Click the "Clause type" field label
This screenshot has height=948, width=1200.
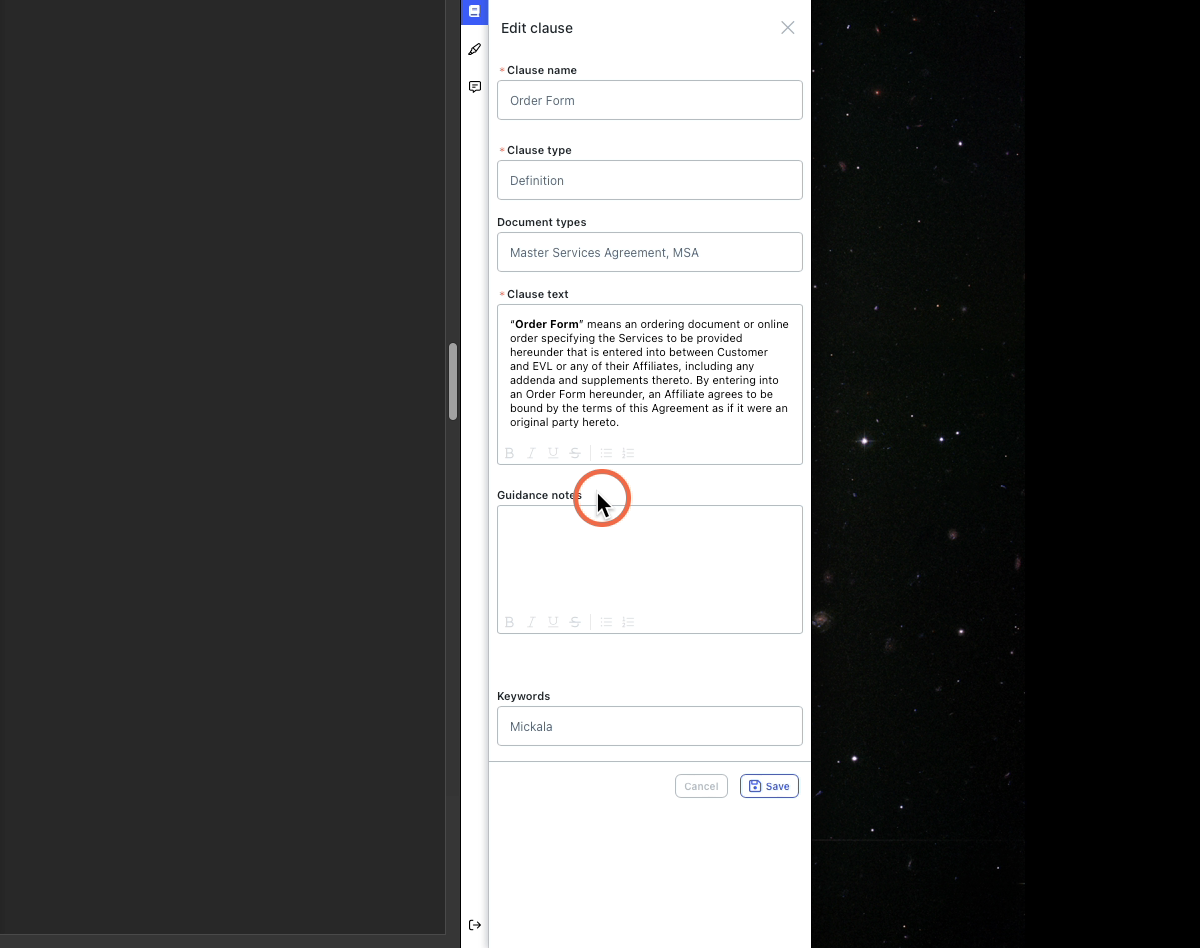[539, 150]
